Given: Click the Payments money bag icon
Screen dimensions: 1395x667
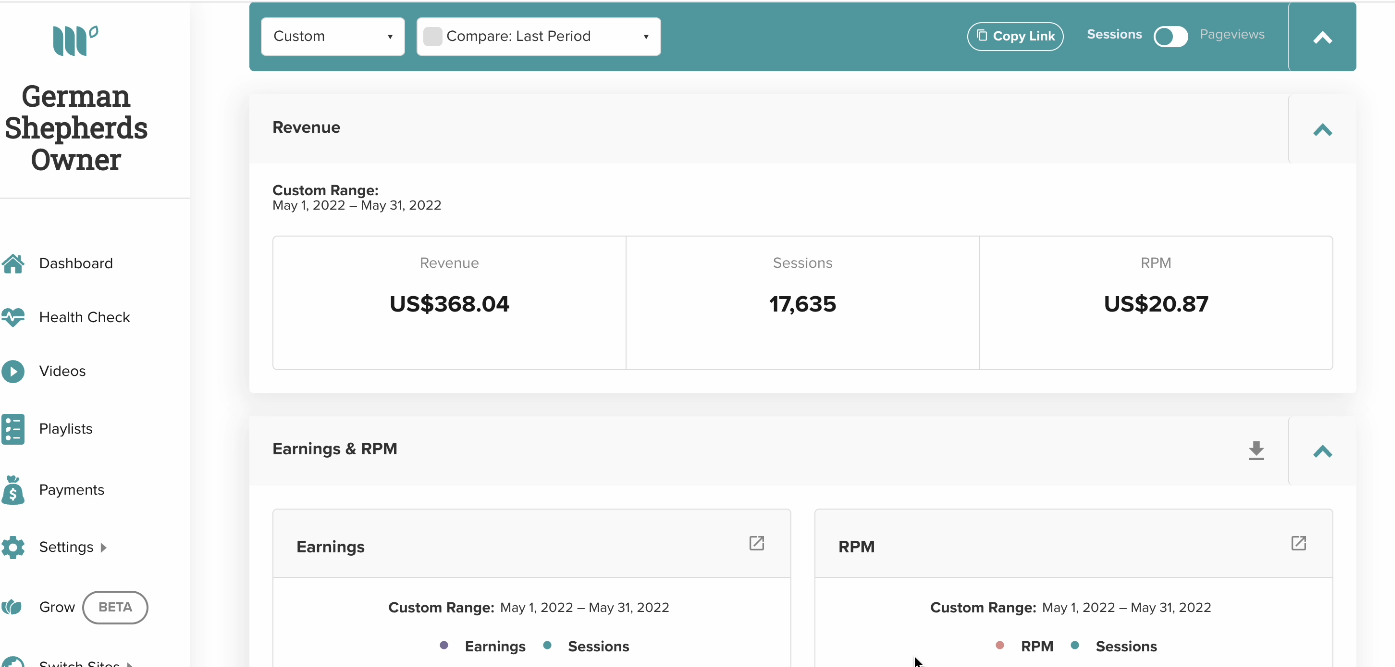Looking at the screenshot, I should click(x=13, y=490).
